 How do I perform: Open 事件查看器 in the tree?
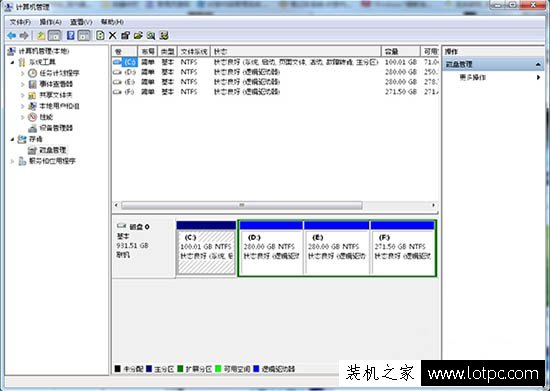(x=56, y=84)
